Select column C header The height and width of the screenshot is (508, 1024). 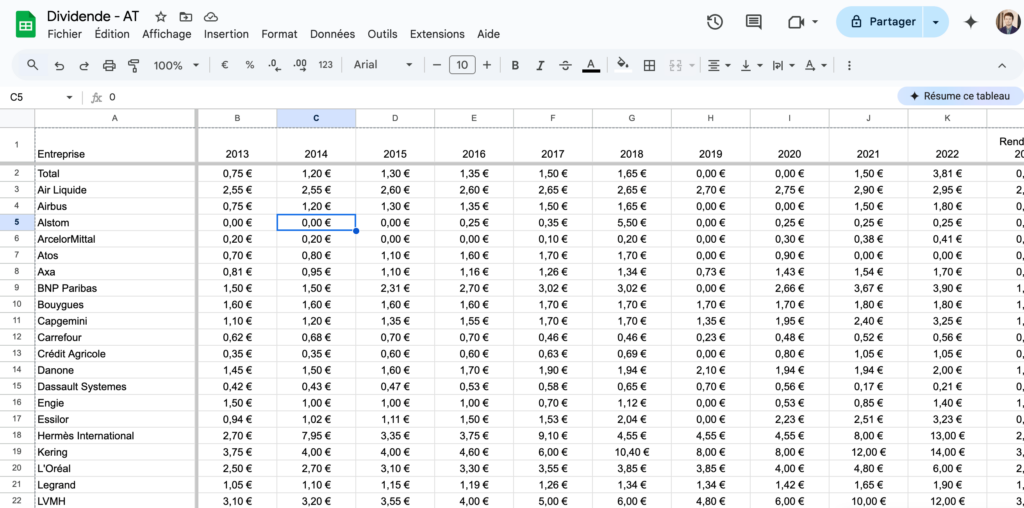316,118
